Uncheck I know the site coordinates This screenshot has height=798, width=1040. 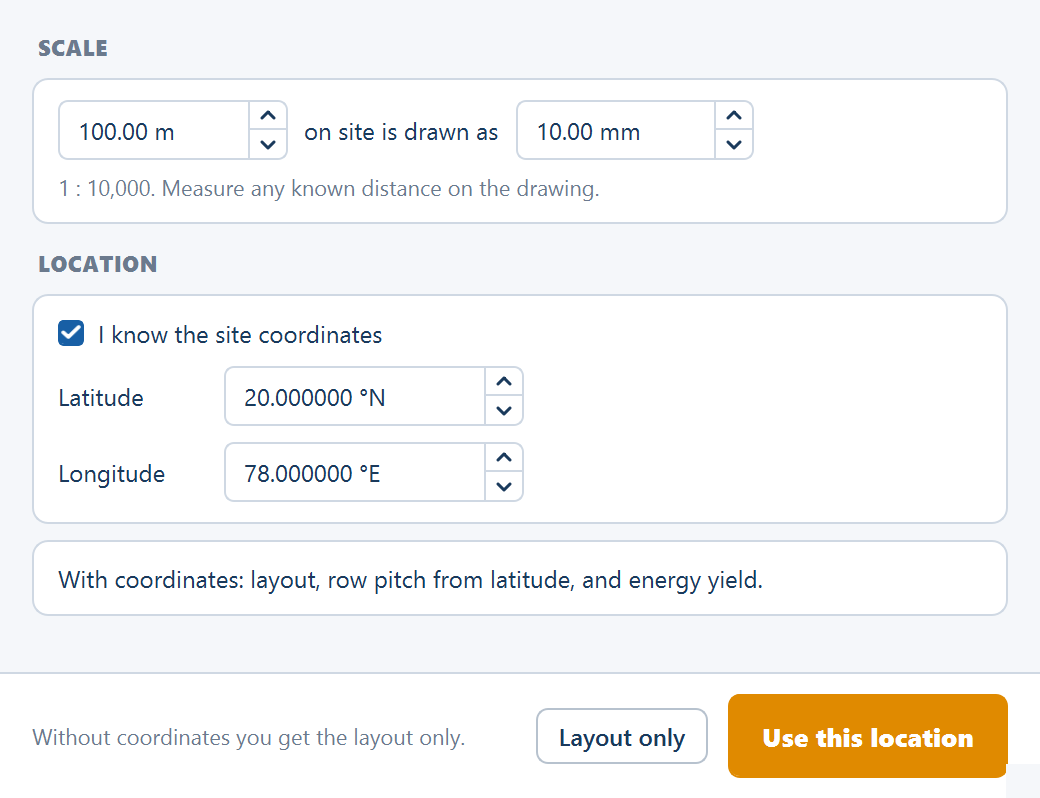pos(71,333)
